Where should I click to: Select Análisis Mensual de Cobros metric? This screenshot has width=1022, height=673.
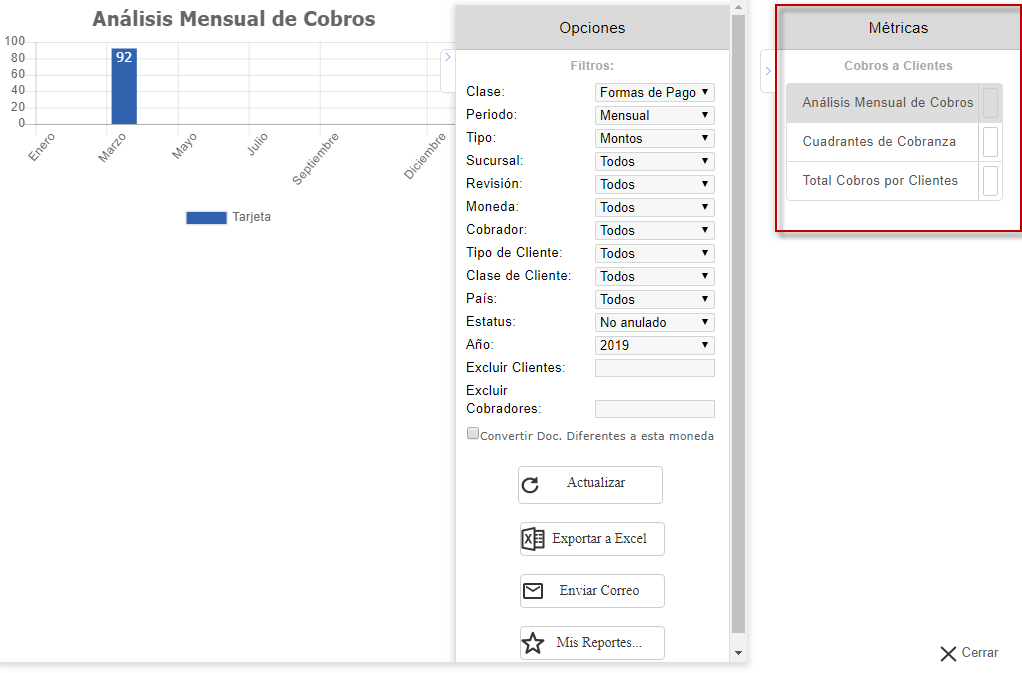point(887,103)
